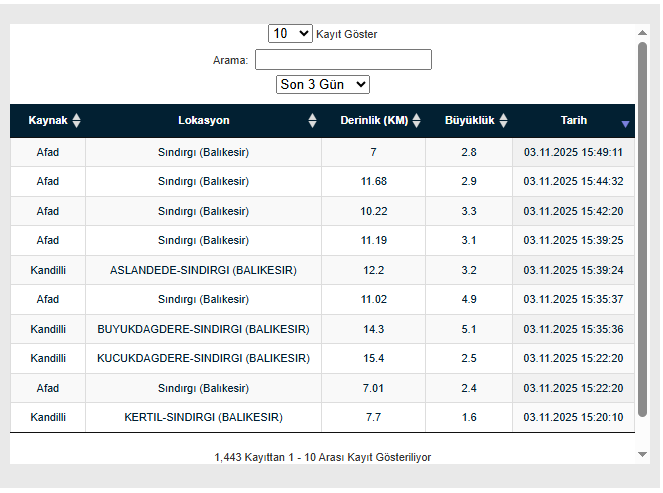
Task: Click sort arrows beside Büyüklük header
Action: point(504,121)
